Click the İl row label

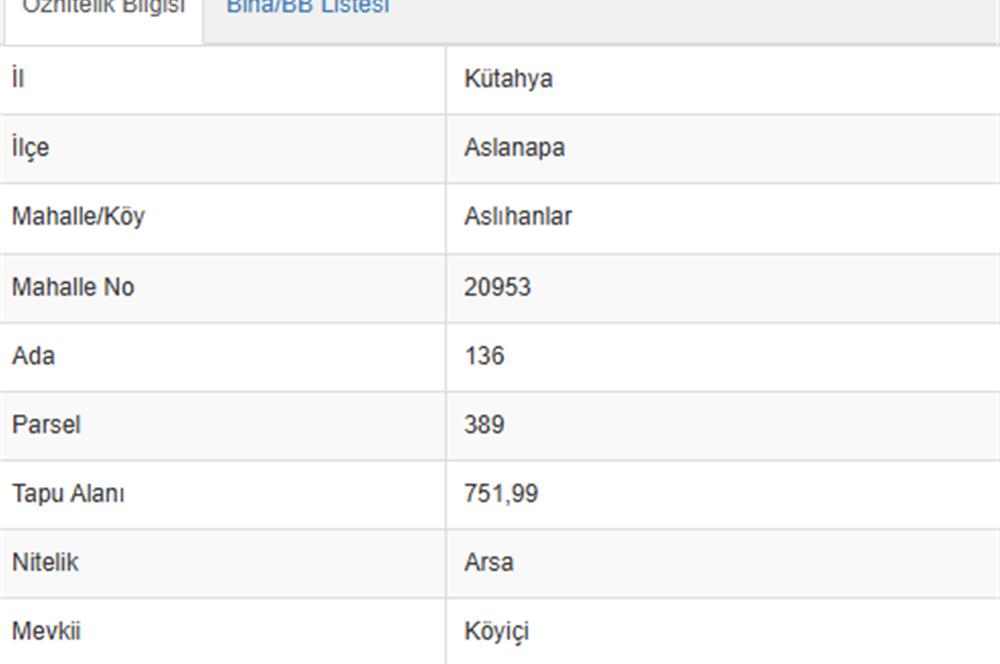click(16, 77)
